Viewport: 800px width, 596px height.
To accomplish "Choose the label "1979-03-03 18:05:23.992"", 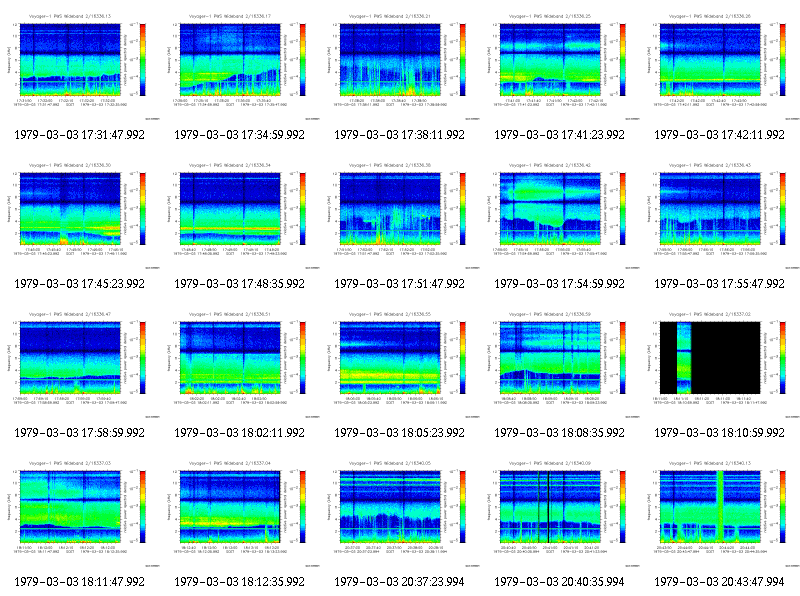I will (399, 433).
